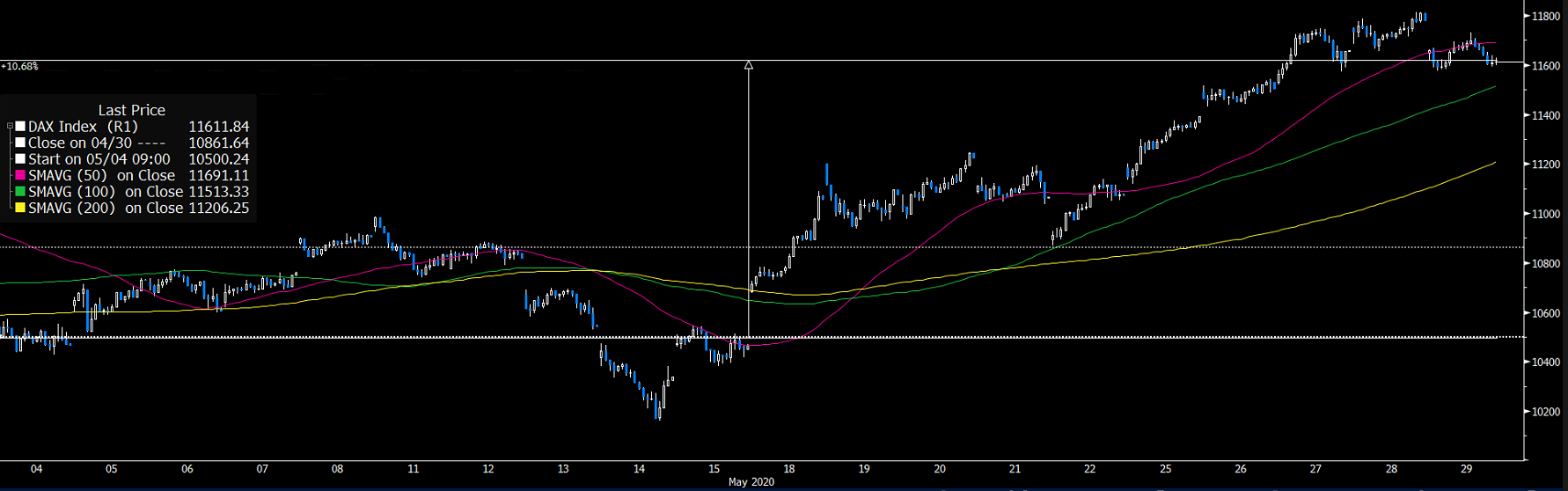The width and height of the screenshot is (1568, 491).
Task: Click the magenta SMAVG (50) swatch
Action: point(20,176)
